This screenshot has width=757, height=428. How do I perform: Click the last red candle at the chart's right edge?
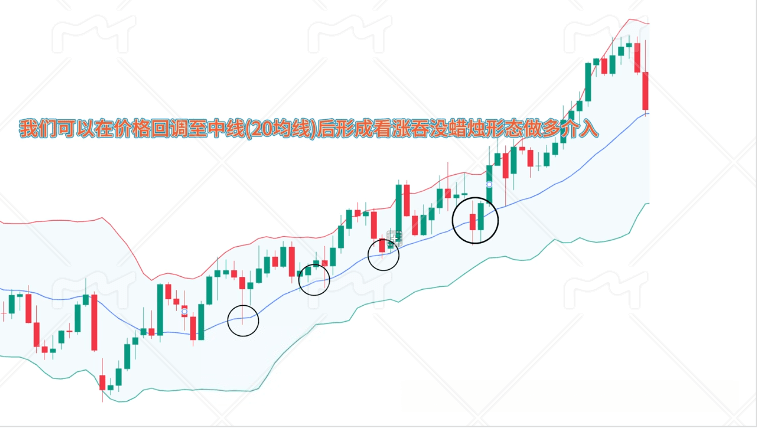647,91
